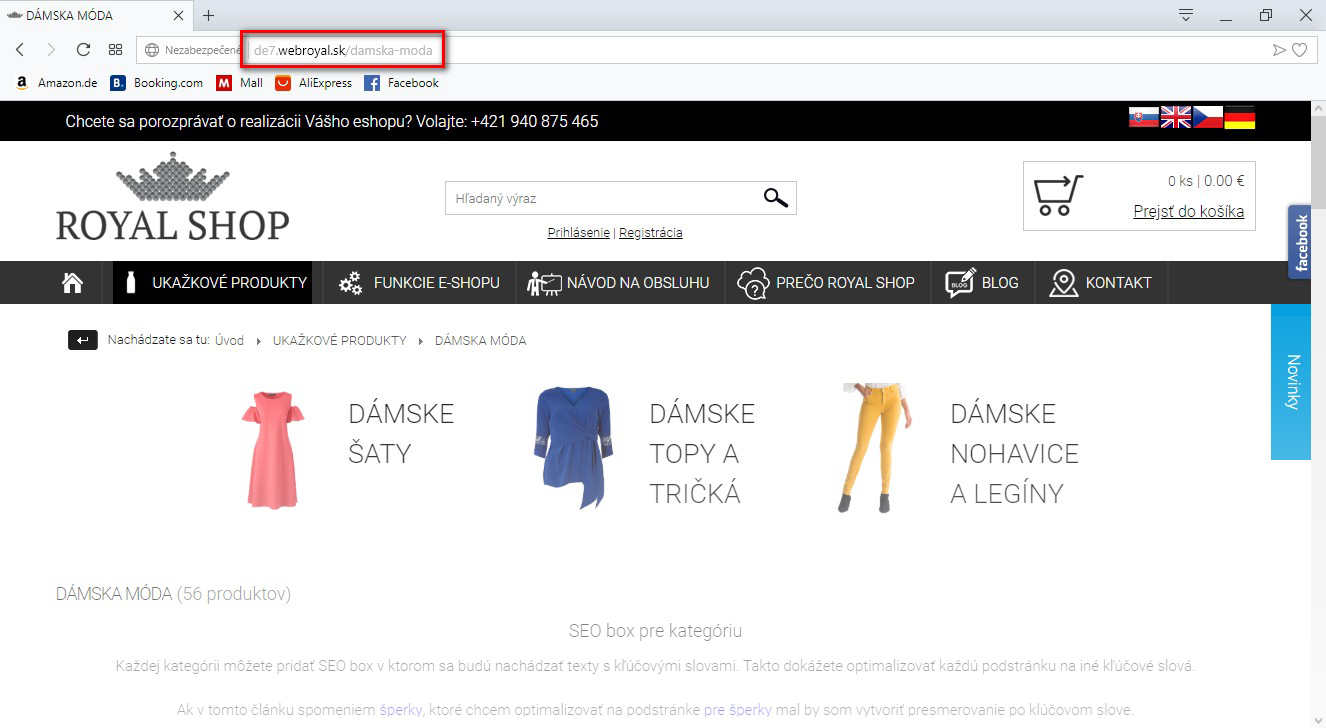
Task: Choose the Czech flag language
Action: click(1207, 117)
